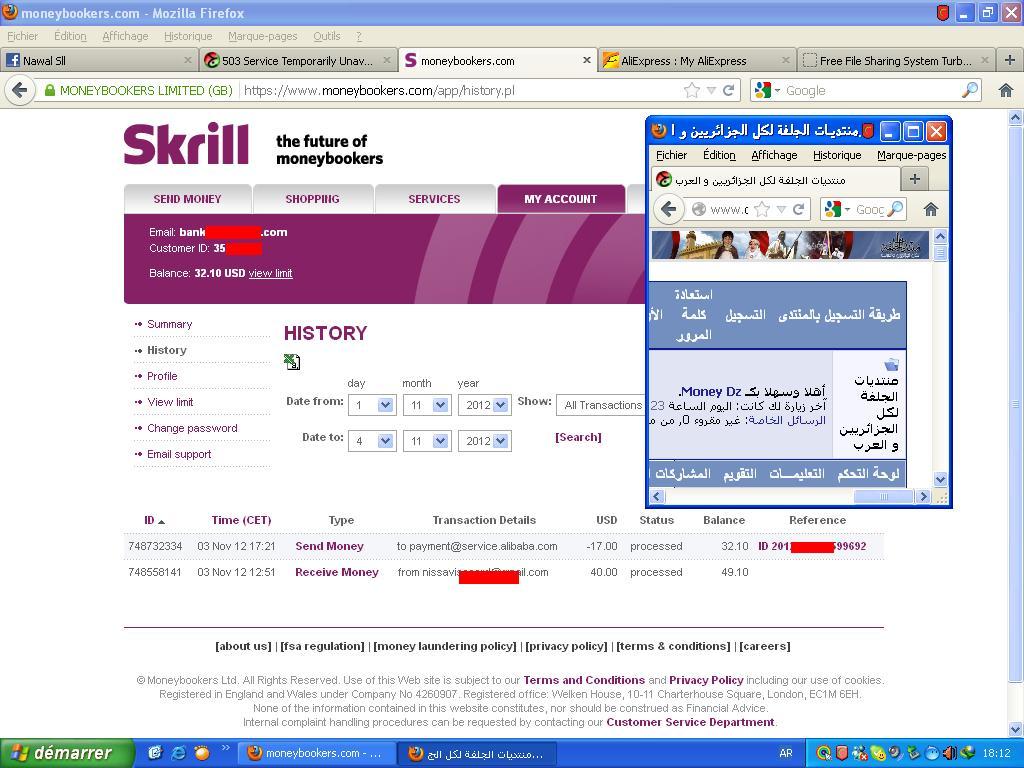Open the Marque-pages menu in main window
1024x768 pixels.
pos(263,36)
